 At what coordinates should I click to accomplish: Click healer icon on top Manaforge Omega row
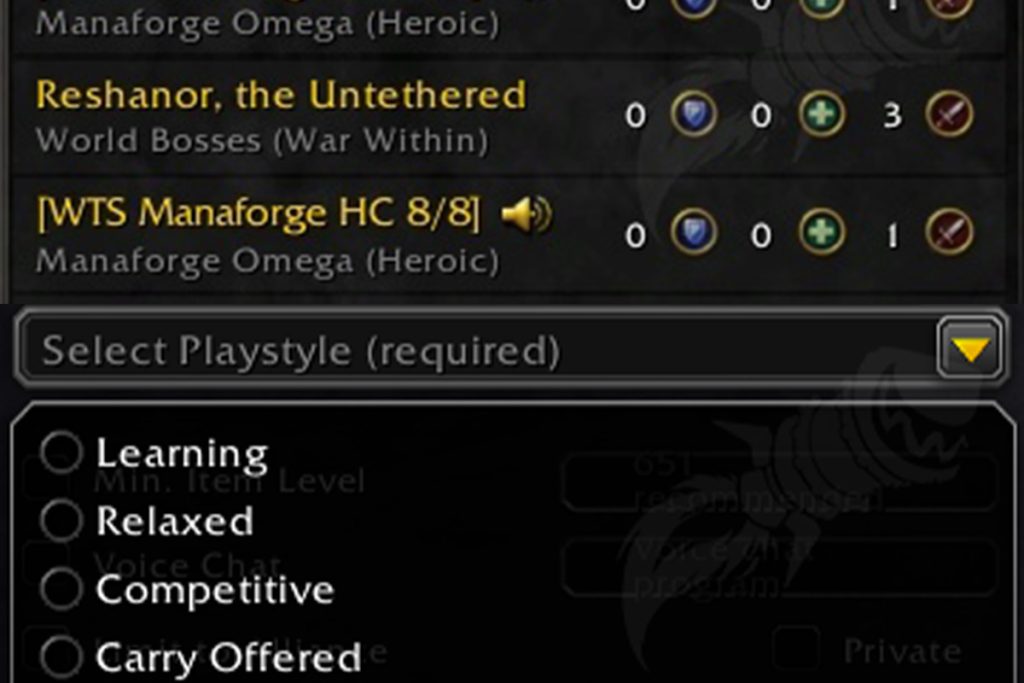click(822, 7)
